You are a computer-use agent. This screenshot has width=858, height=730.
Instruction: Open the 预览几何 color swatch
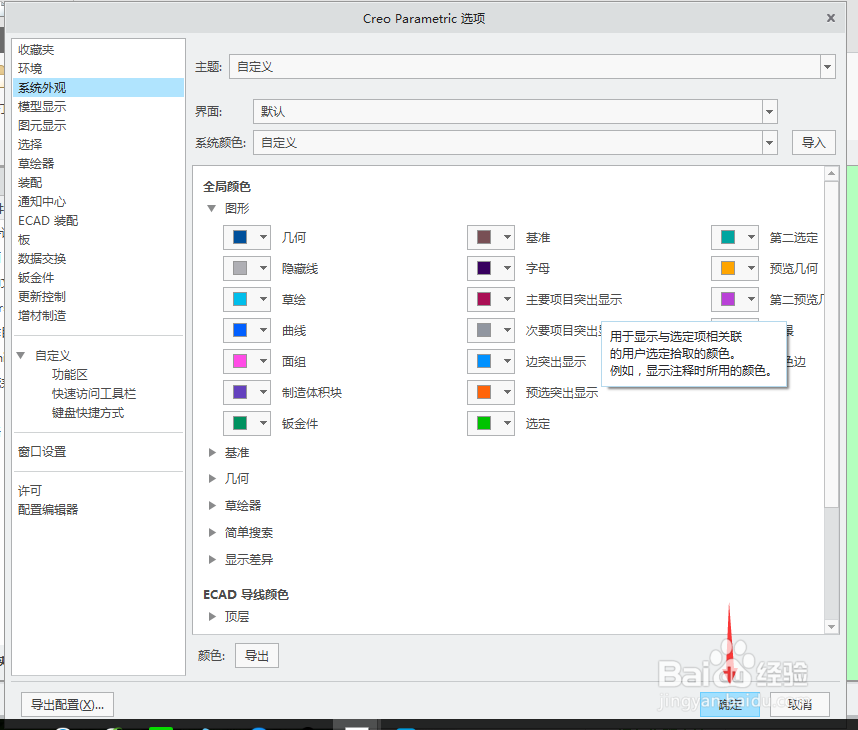pyautogui.click(x=735, y=268)
